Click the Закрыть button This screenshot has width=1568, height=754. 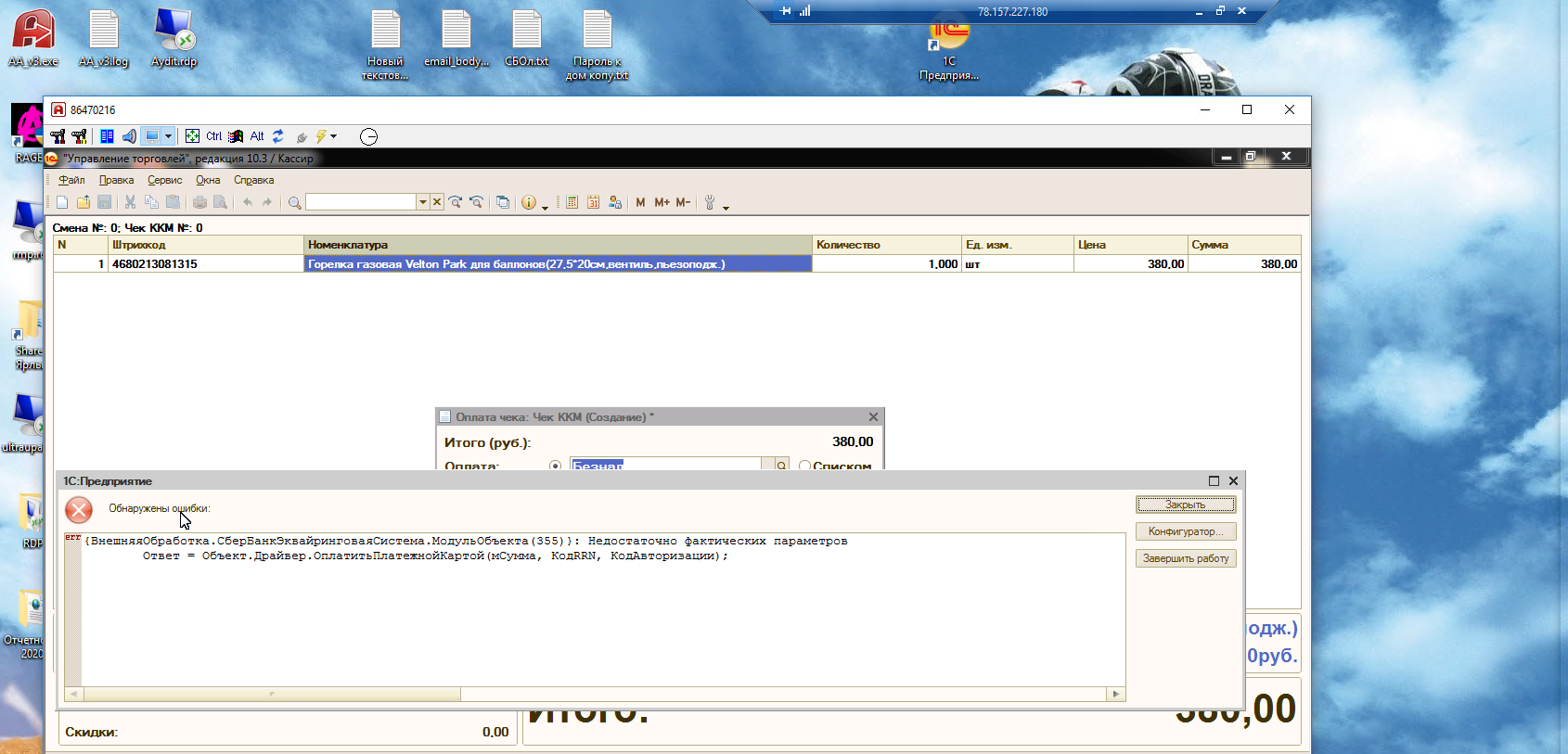(x=1186, y=505)
